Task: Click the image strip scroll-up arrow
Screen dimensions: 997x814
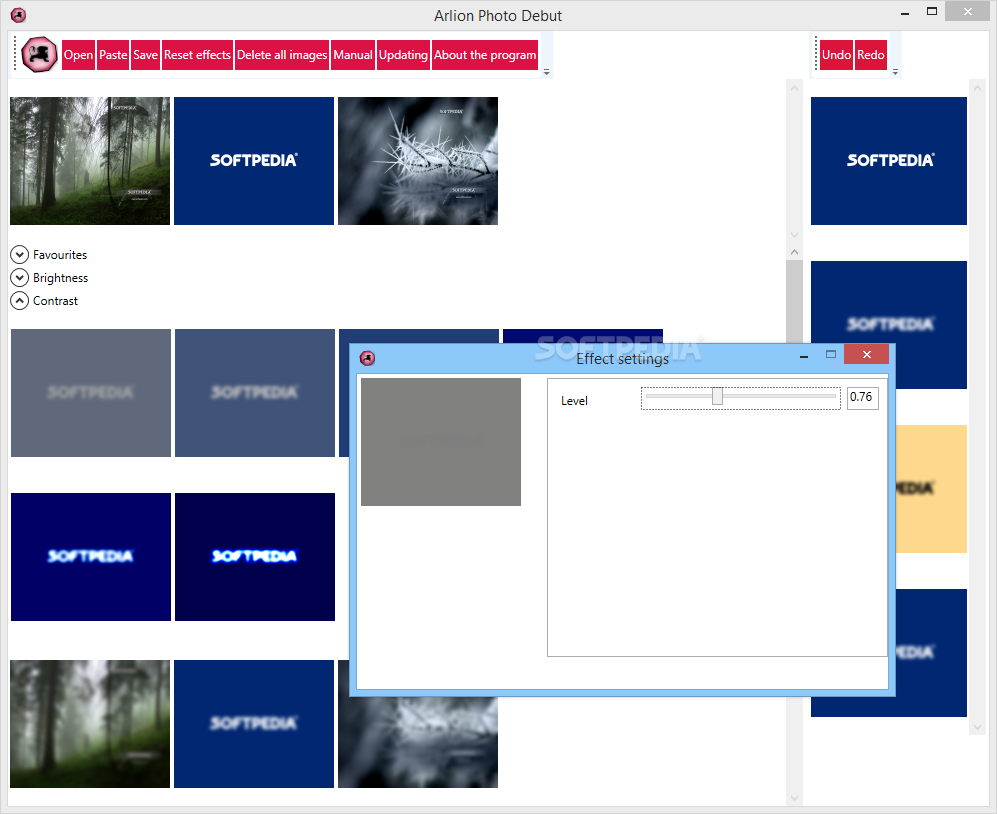Action: click(x=794, y=88)
